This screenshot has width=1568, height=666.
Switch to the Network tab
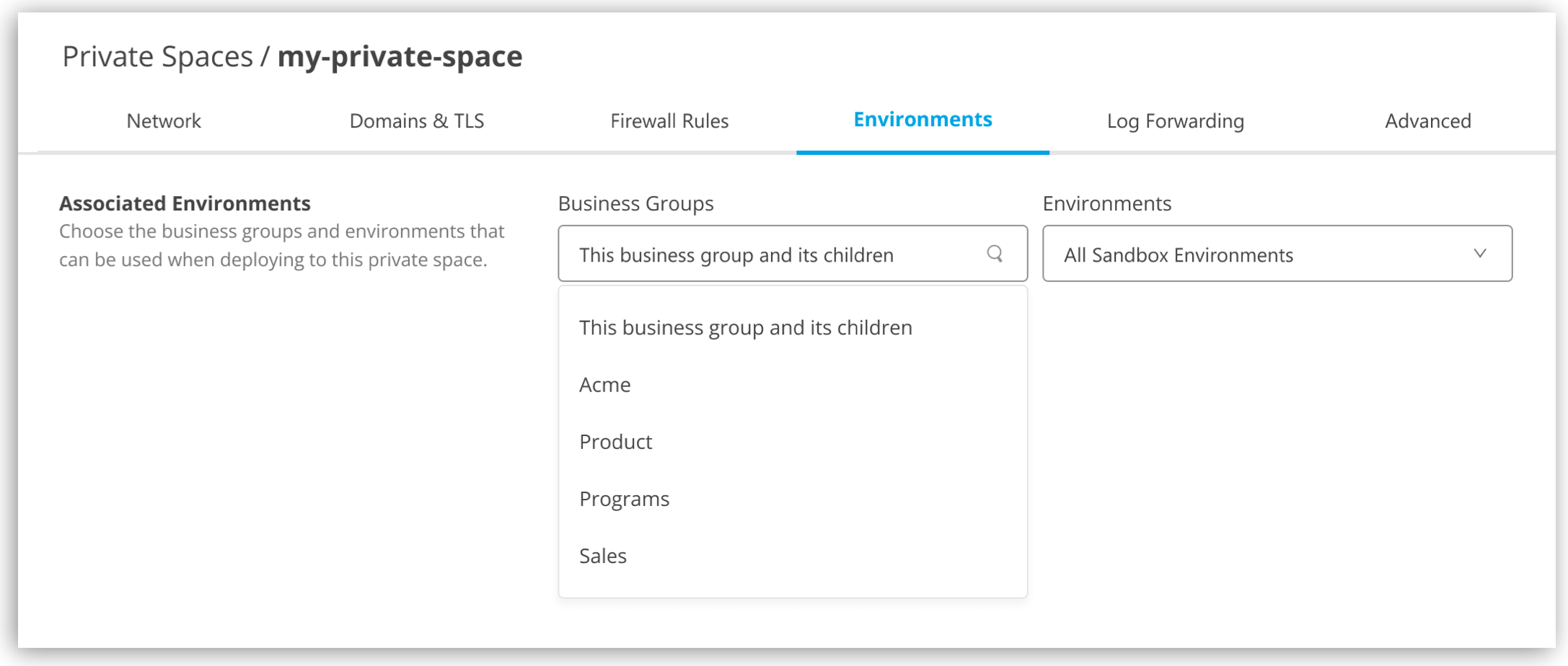(x=163, y=120)
